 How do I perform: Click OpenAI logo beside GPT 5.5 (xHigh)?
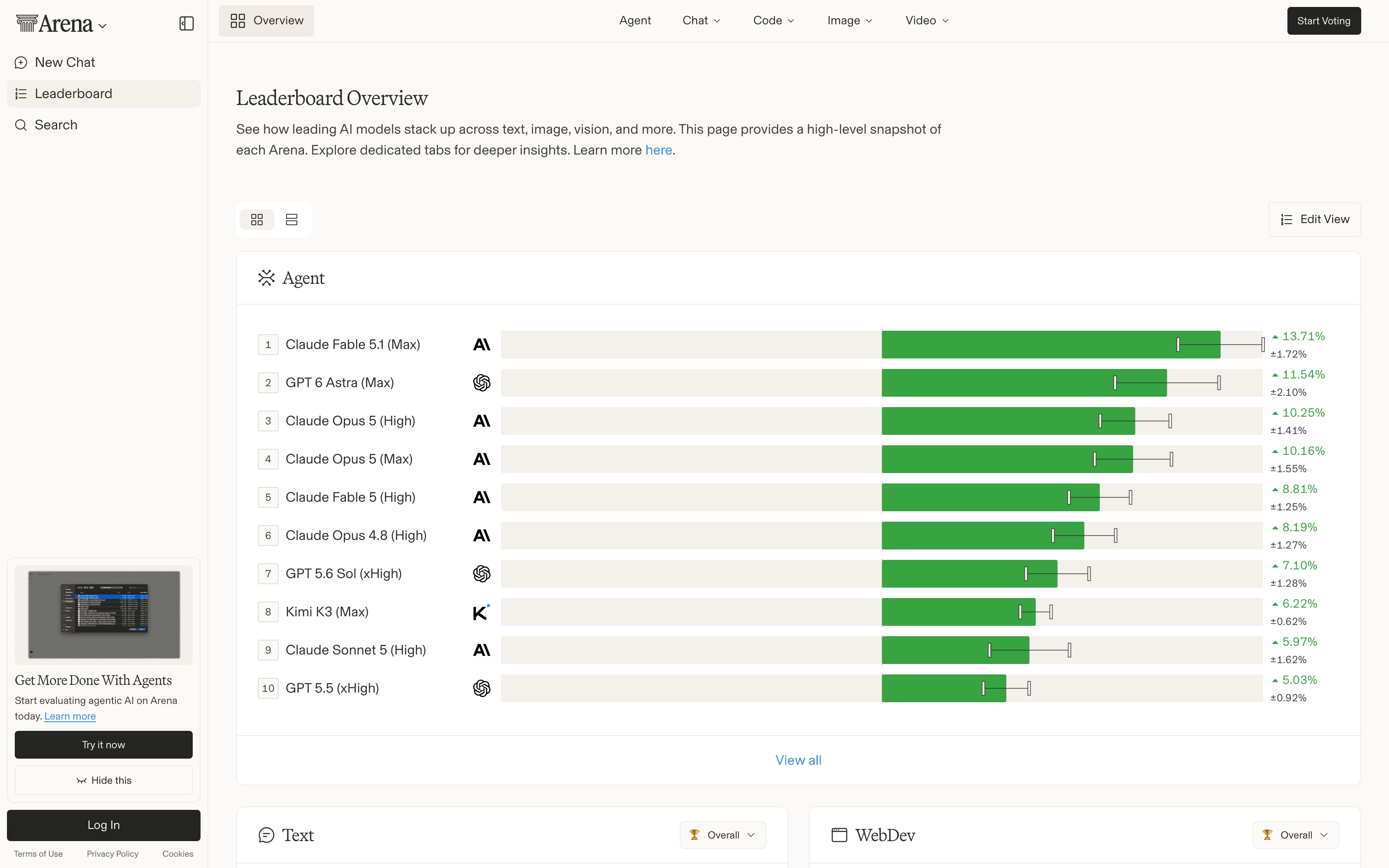481,688
